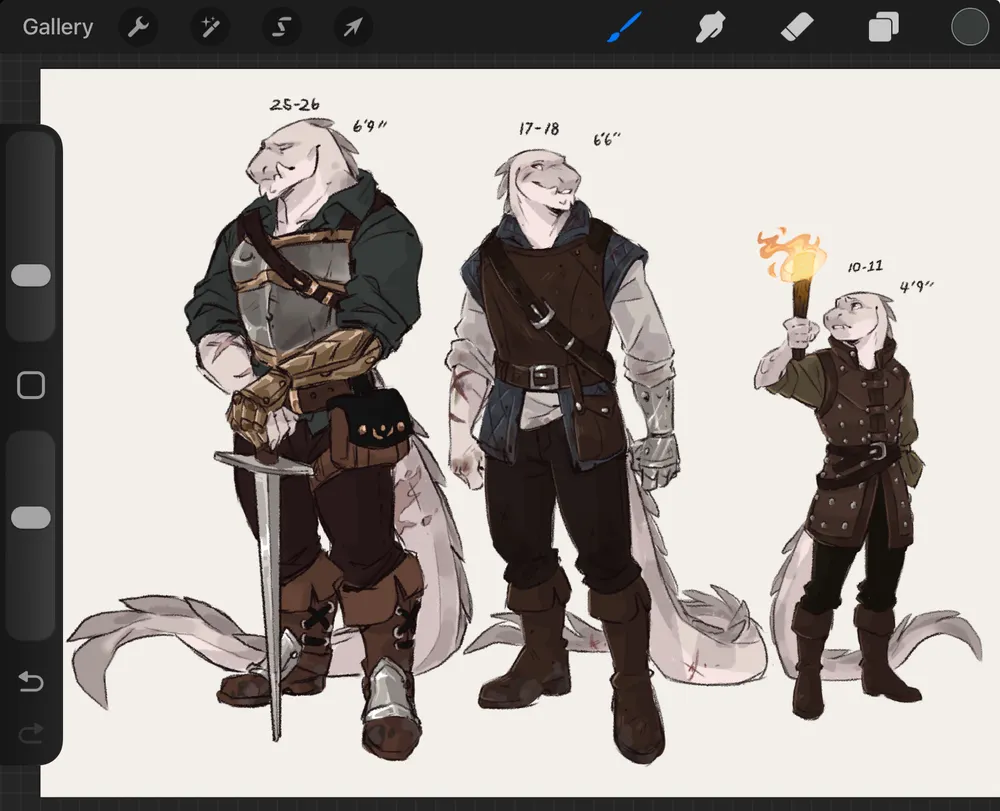Click the brush size slider handle
Viewport: 1000px width, 811px height.
[31, 276]
